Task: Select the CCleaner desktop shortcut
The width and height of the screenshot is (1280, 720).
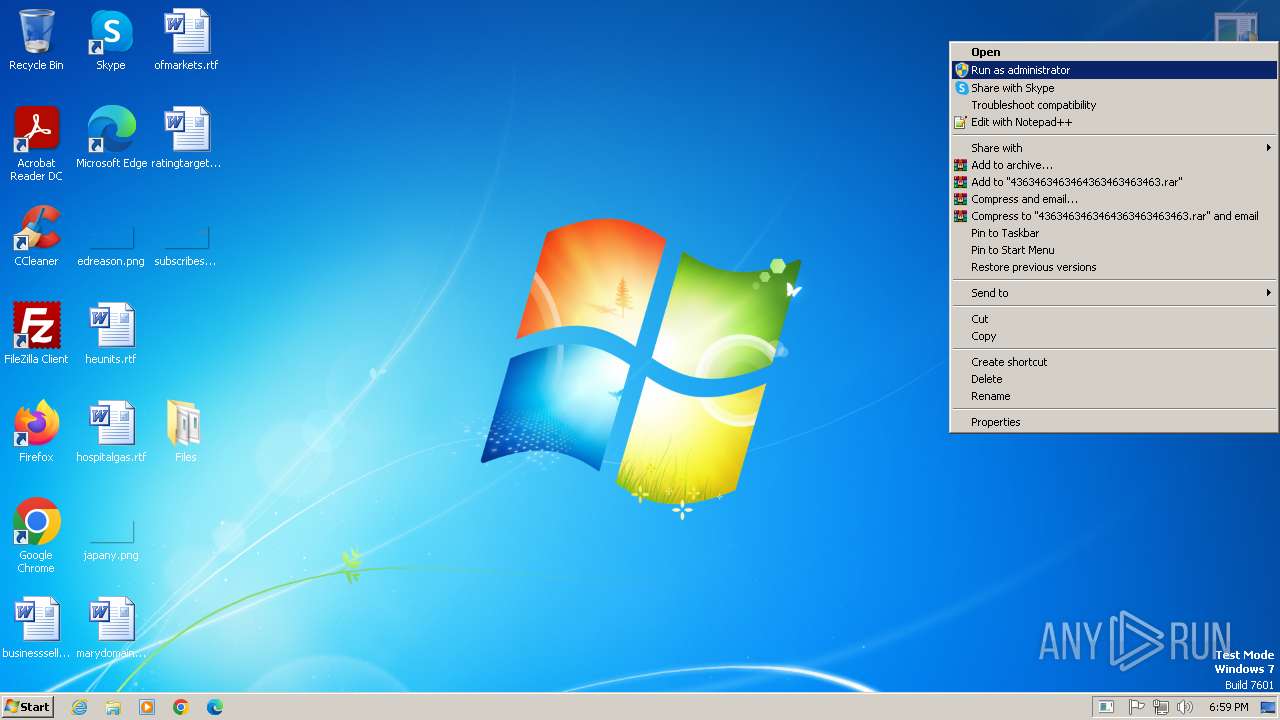Action: [x=36, y=236]
